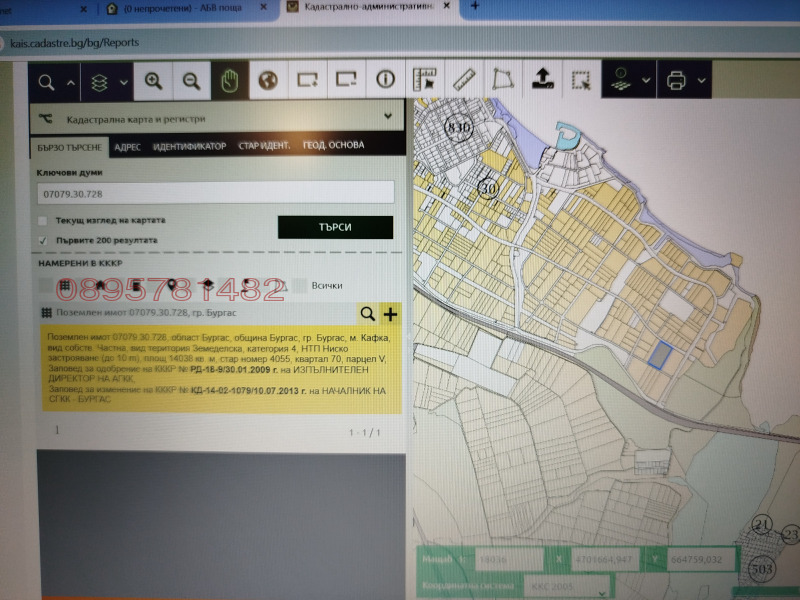This screenshot has height=600, width=800.
Task: Check 'Текущ изглед на картата' checkbox
Action: coord(42,221)
